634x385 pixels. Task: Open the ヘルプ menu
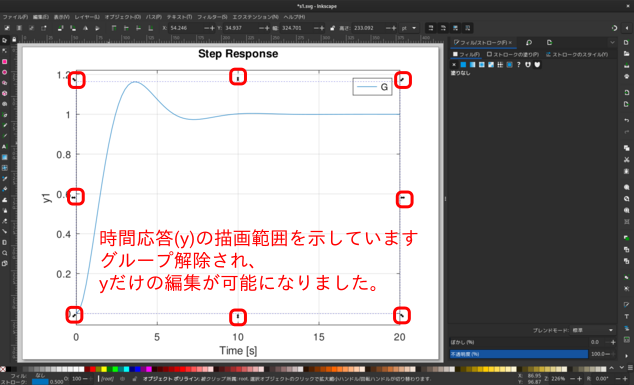[294, 17]
